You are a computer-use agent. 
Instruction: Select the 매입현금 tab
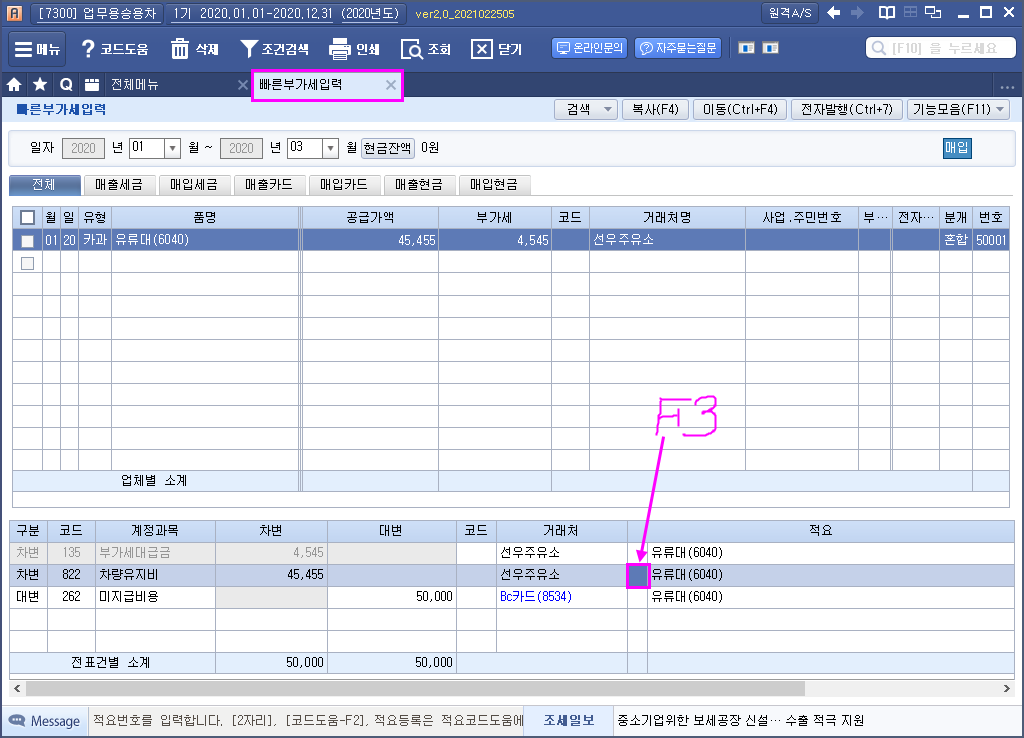pyautogui.click(x=494, y=185)
